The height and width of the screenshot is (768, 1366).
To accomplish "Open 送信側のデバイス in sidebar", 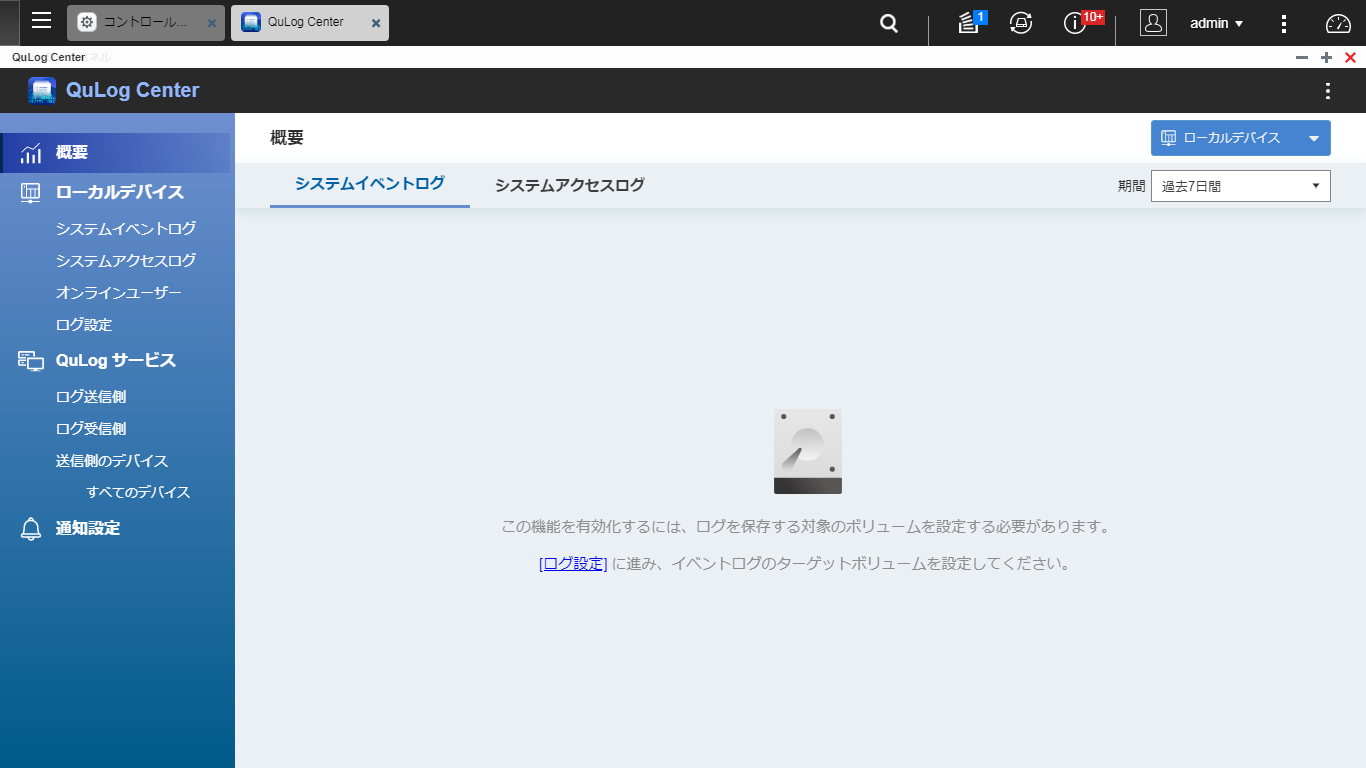I will tap(112, 461).
